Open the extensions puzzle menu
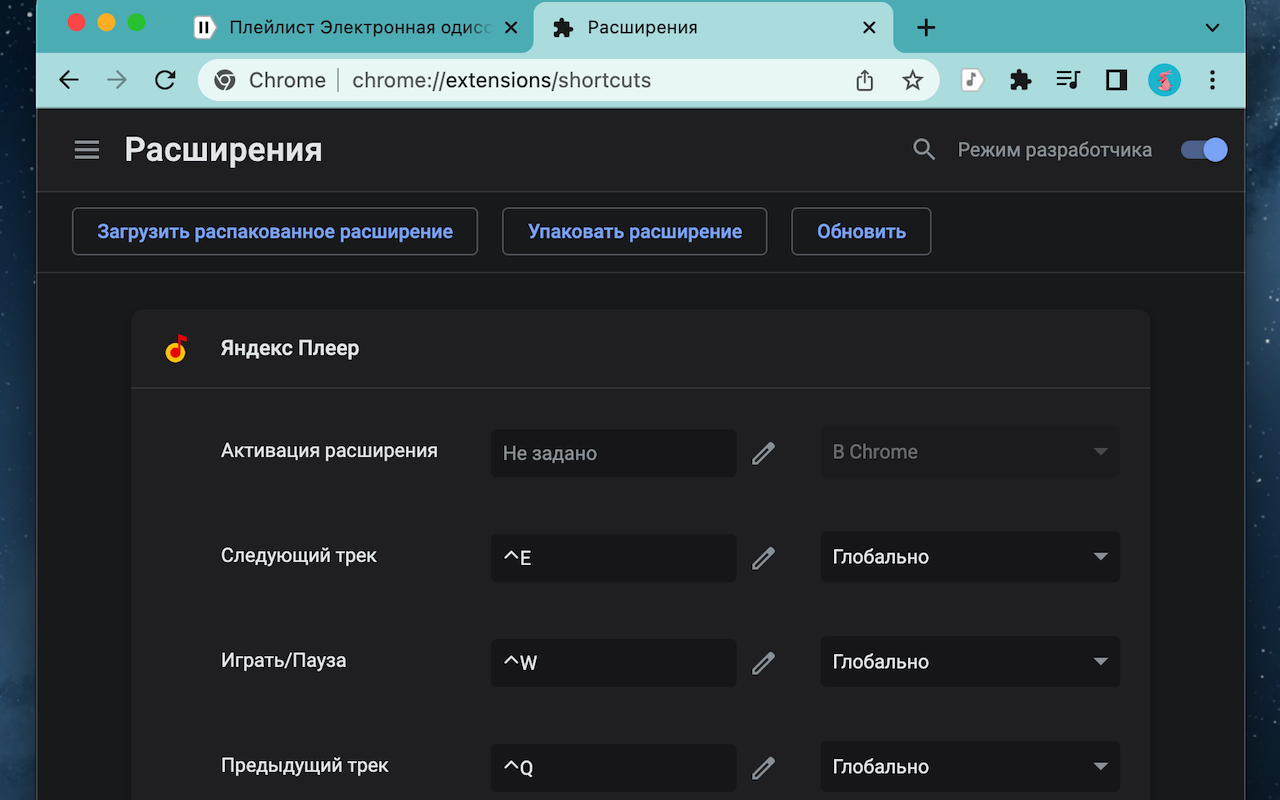 coord(1020,81)
